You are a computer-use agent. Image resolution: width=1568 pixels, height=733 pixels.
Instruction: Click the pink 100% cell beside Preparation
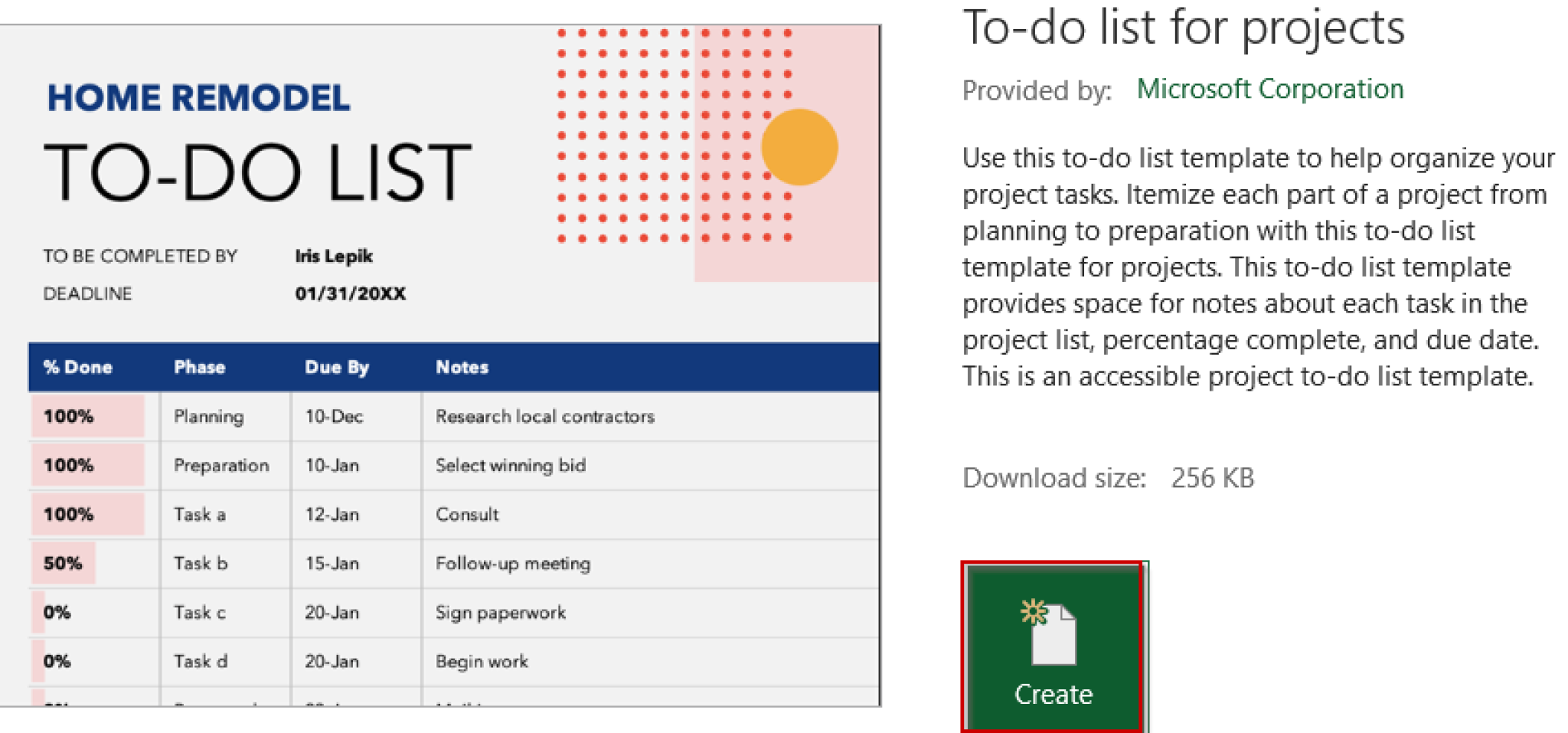[x=69, y=465]
